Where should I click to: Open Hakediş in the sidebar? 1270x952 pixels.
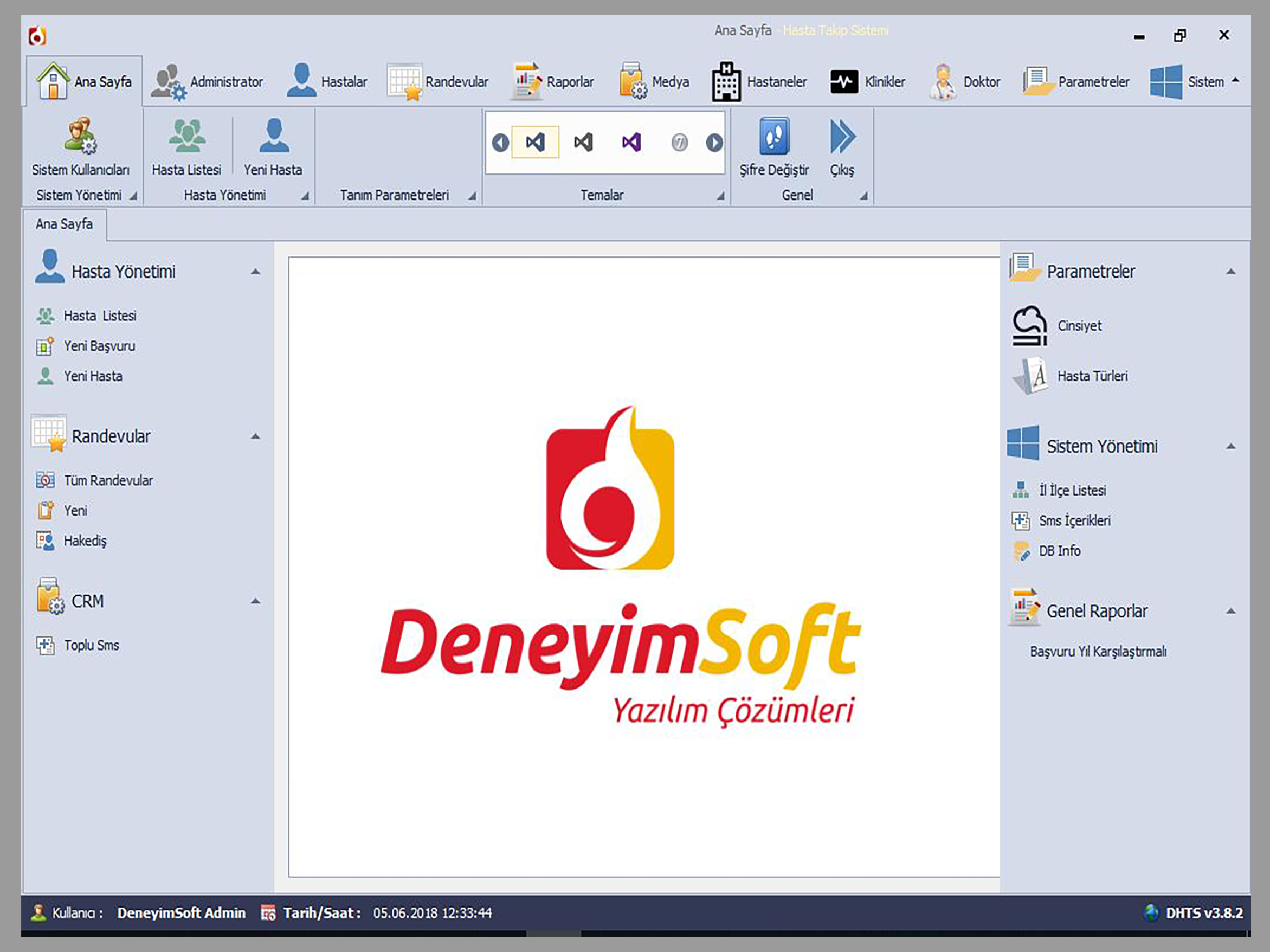(x=72, y=541)
